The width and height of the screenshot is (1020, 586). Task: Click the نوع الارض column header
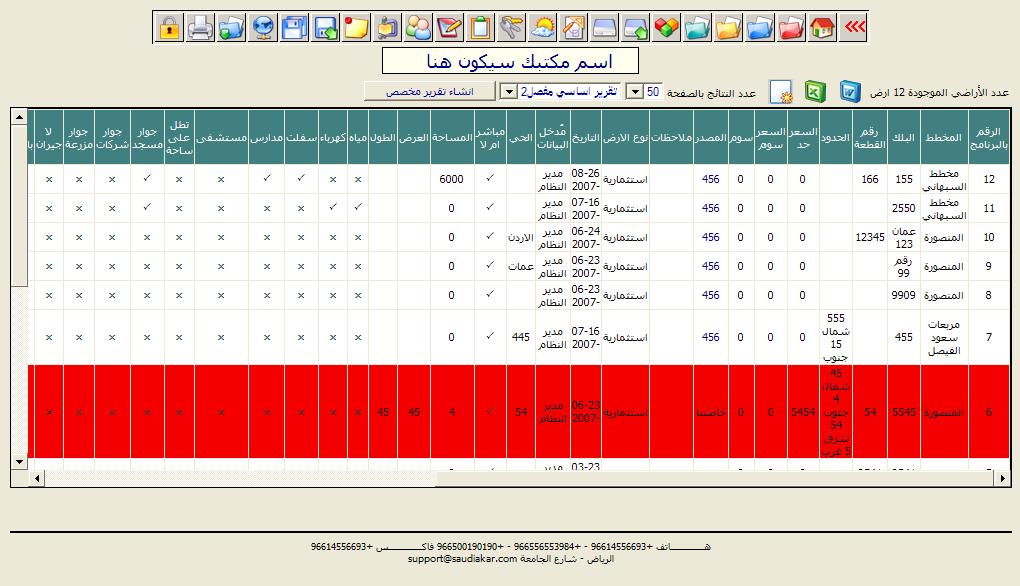coord(625,137)
